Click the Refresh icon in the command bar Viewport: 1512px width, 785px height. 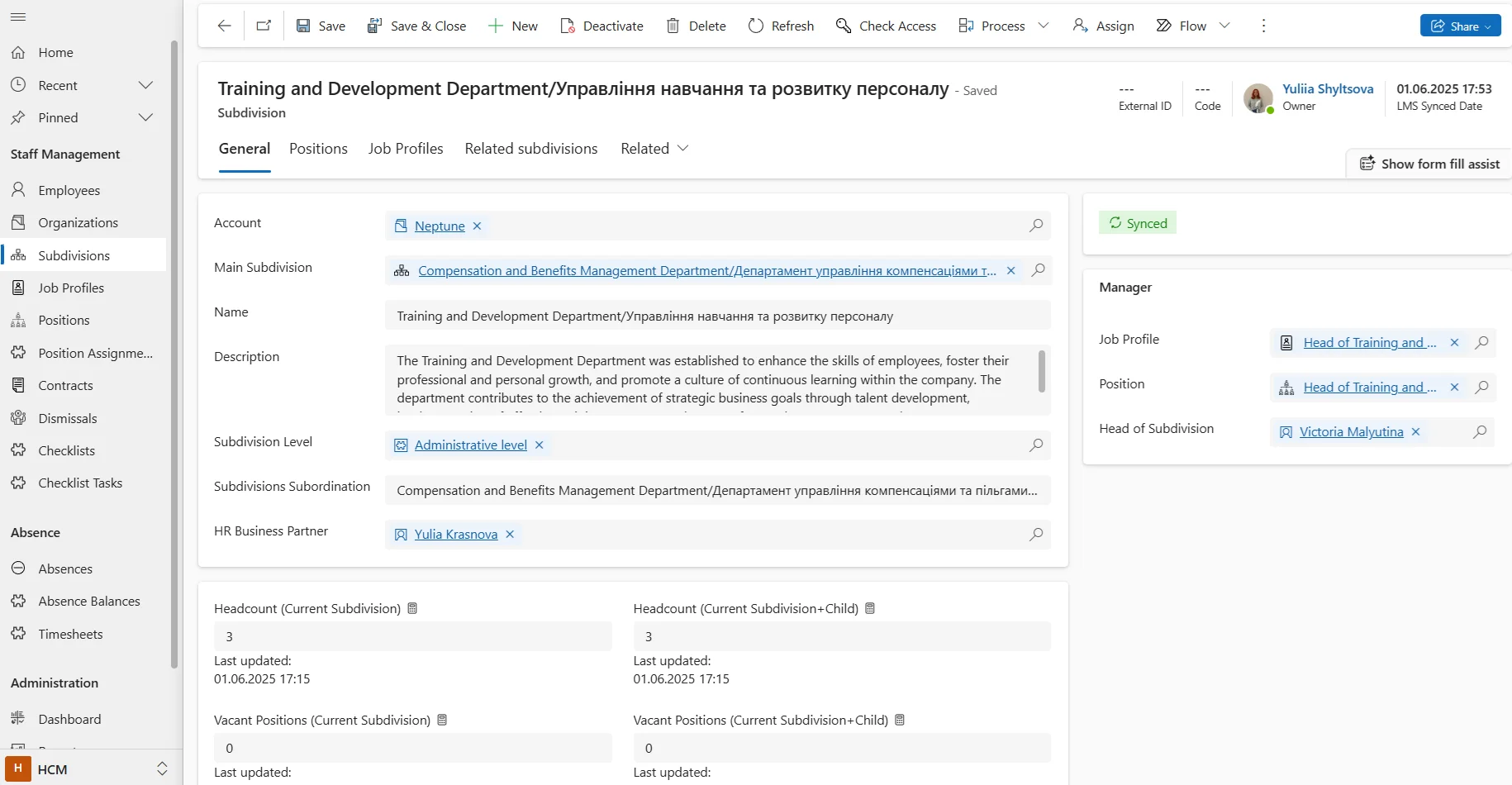(756, 26)
